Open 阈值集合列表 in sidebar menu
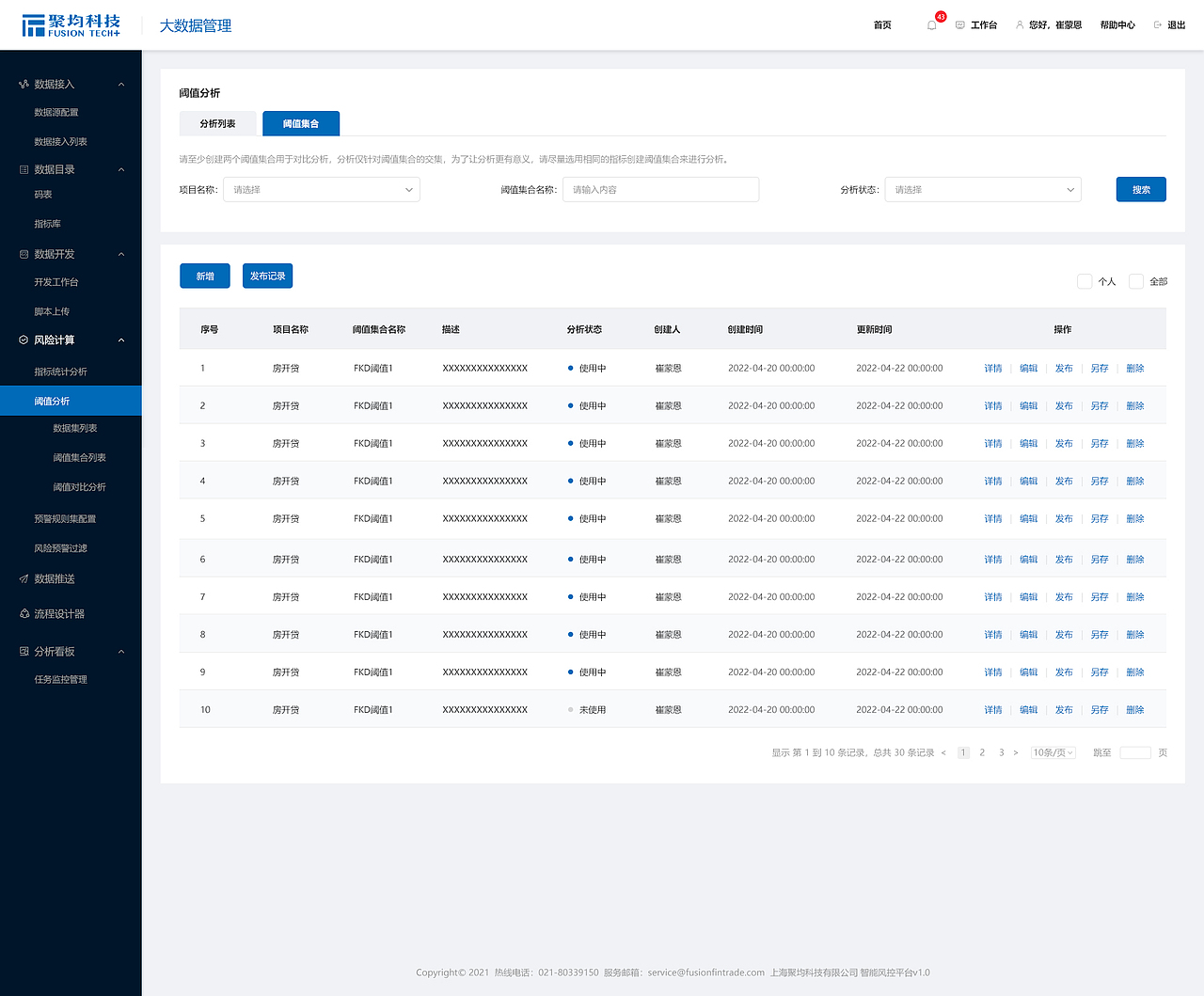This screenshot has width=1204, height=996. [x=79, y=458]
